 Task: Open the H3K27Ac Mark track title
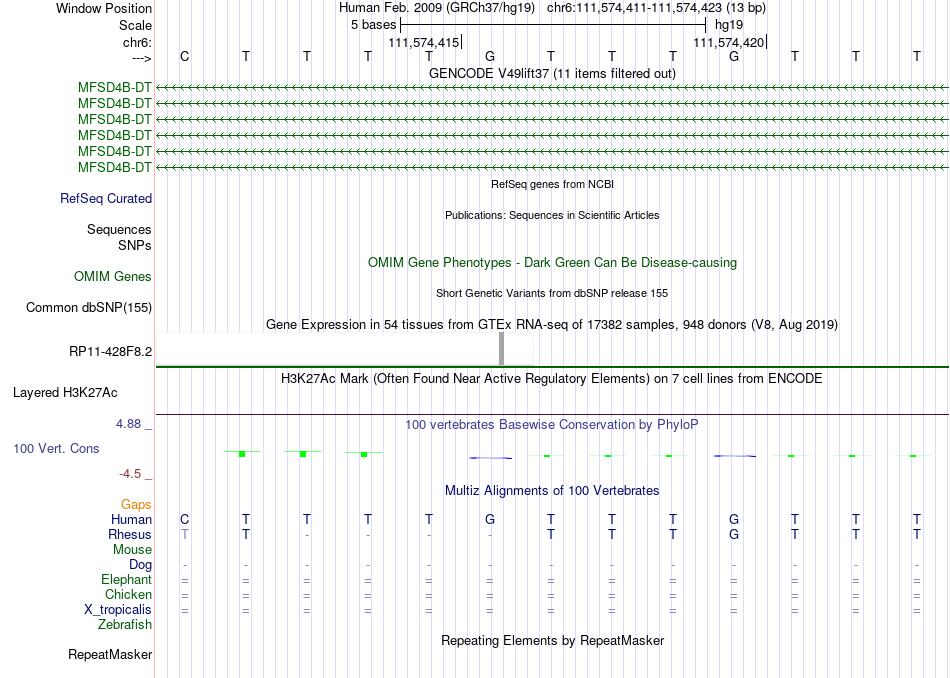coord(552,379)
